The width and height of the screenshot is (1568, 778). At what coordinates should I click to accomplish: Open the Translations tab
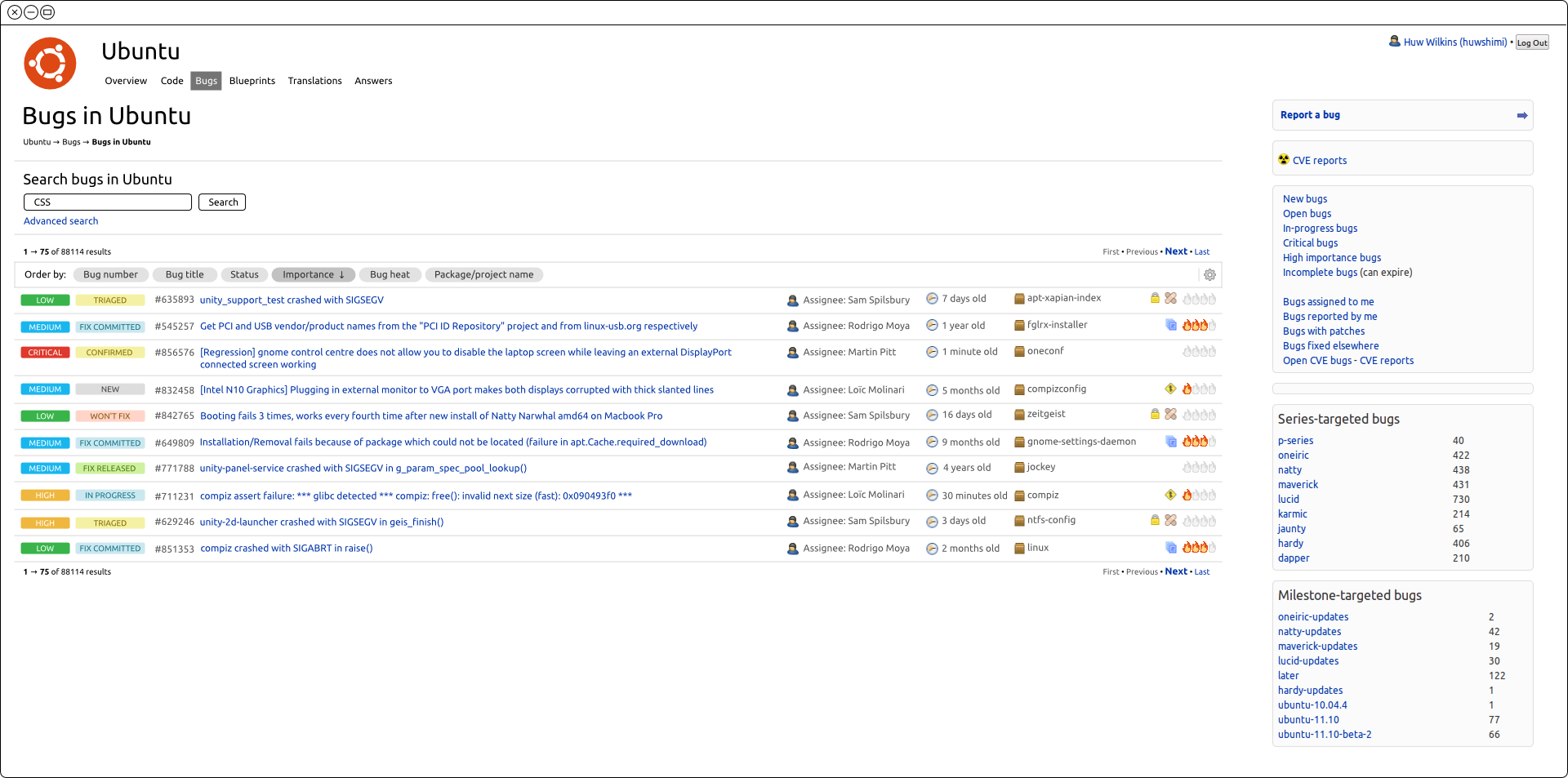(314, 81)
